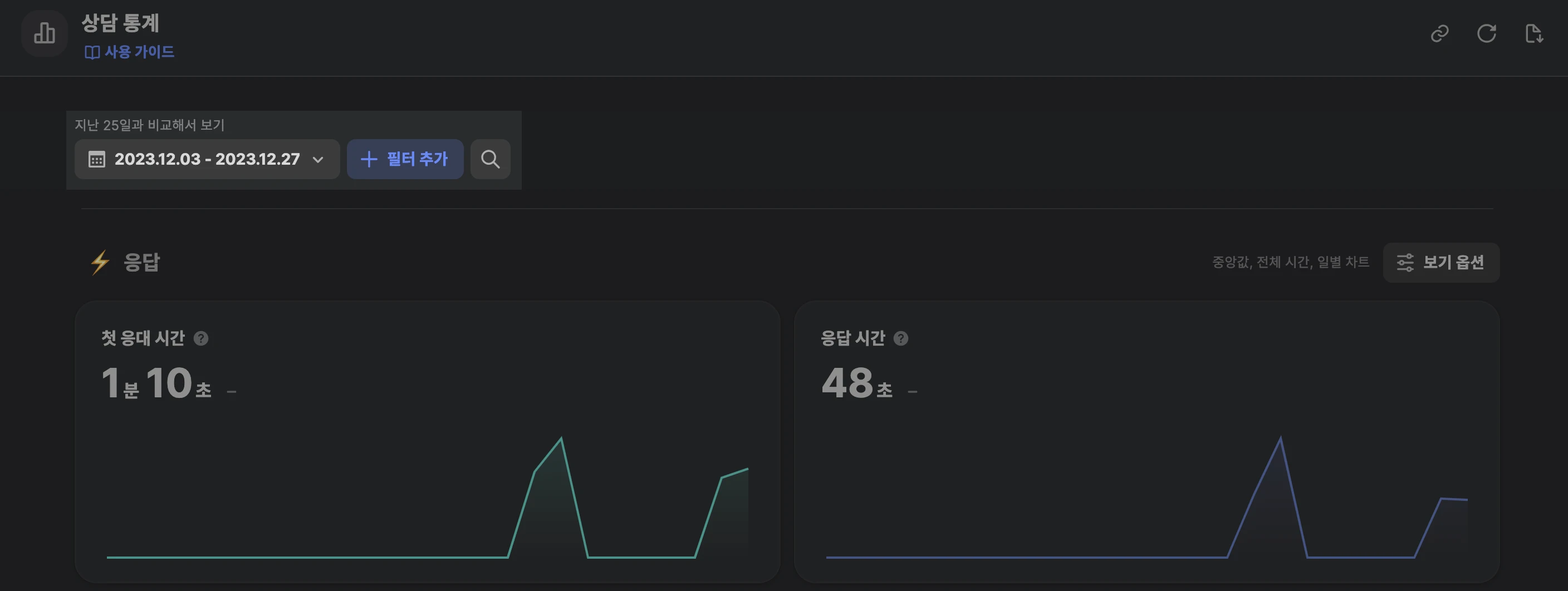
Task: Click the calendar icon in date picker
Action: [97, 160]
